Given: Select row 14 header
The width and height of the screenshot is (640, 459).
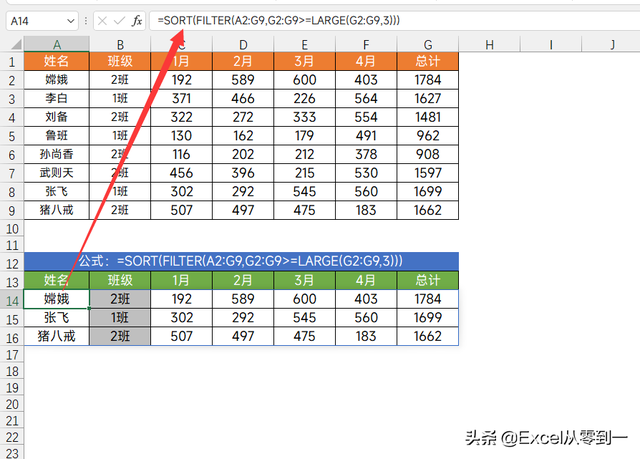Looking at the screenshot, I should (12, 301).
